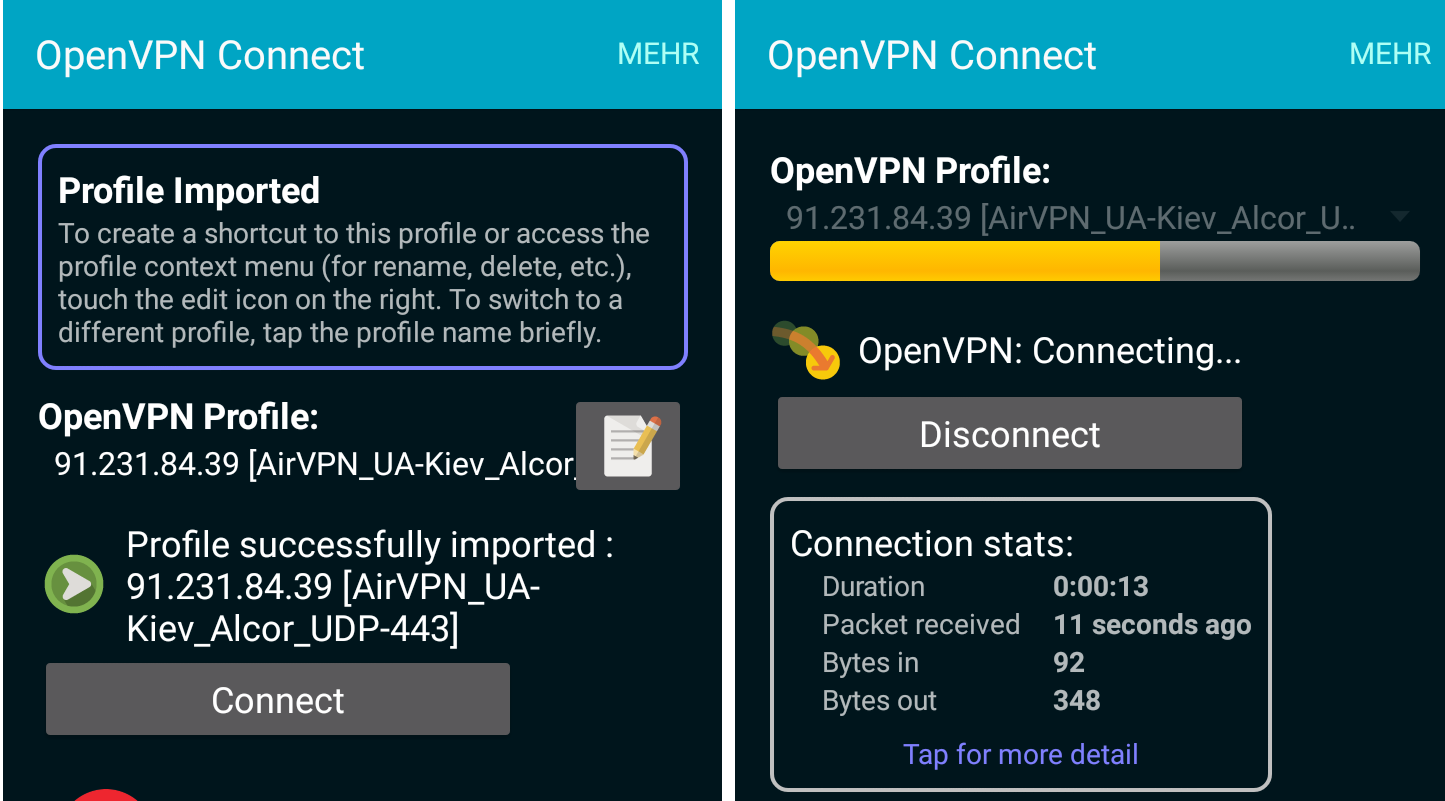Tap the Profile Imported info box

point(363,258)
